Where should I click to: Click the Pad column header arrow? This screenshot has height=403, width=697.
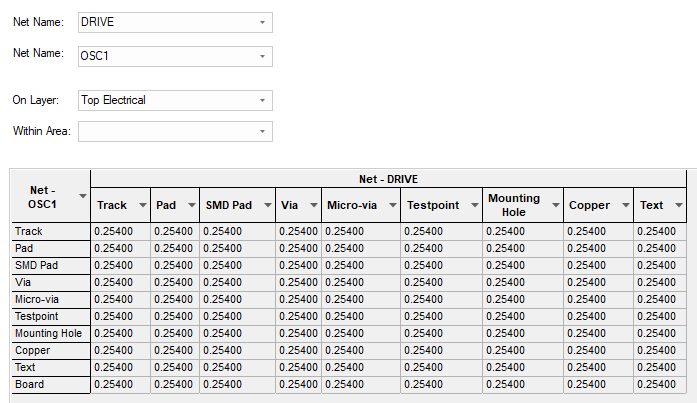(189, 206)
